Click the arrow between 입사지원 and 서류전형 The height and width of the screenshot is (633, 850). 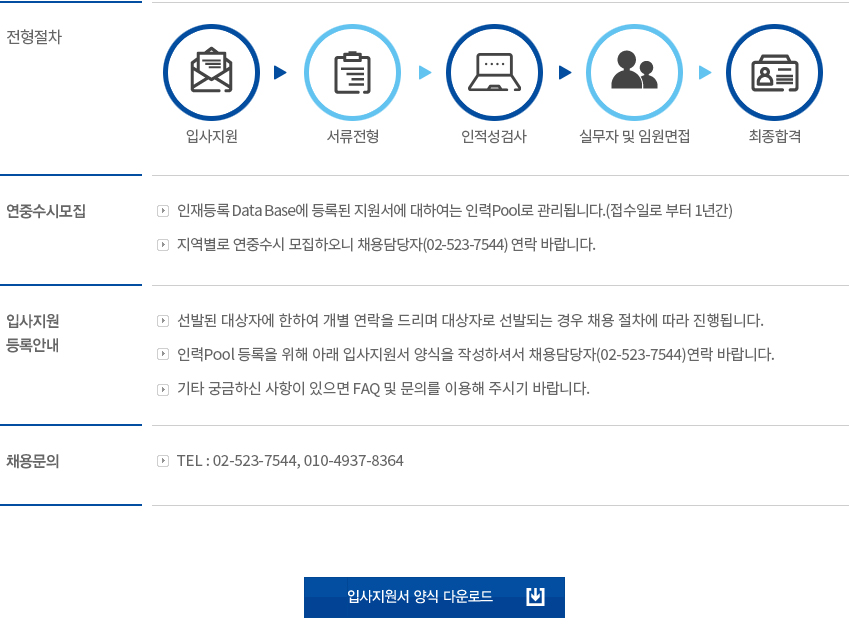point(280,72)
